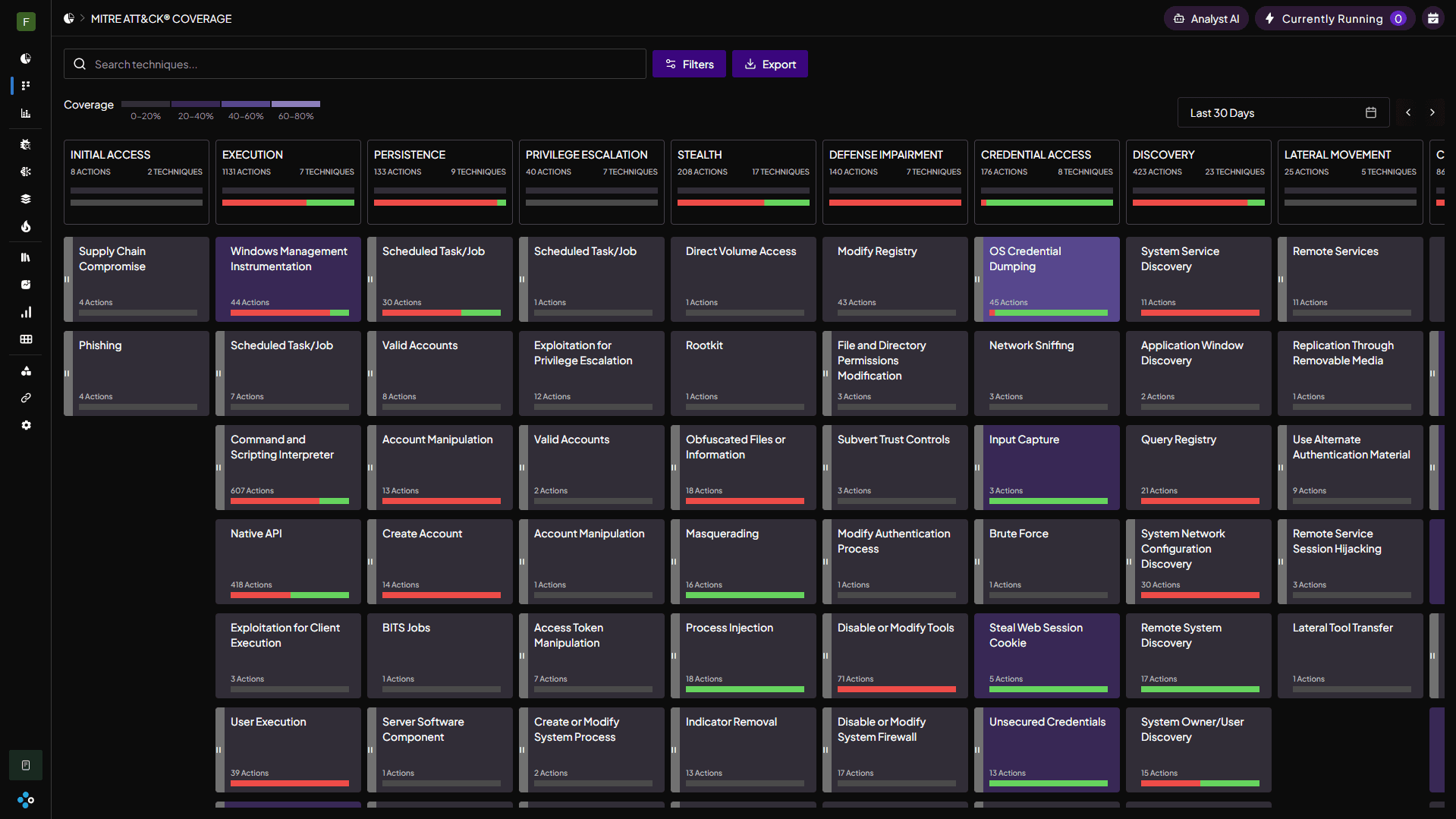Open the document icon near sidebar bottom
The height and width of the screenshot is (819, 1456).
tap(26, 765)
